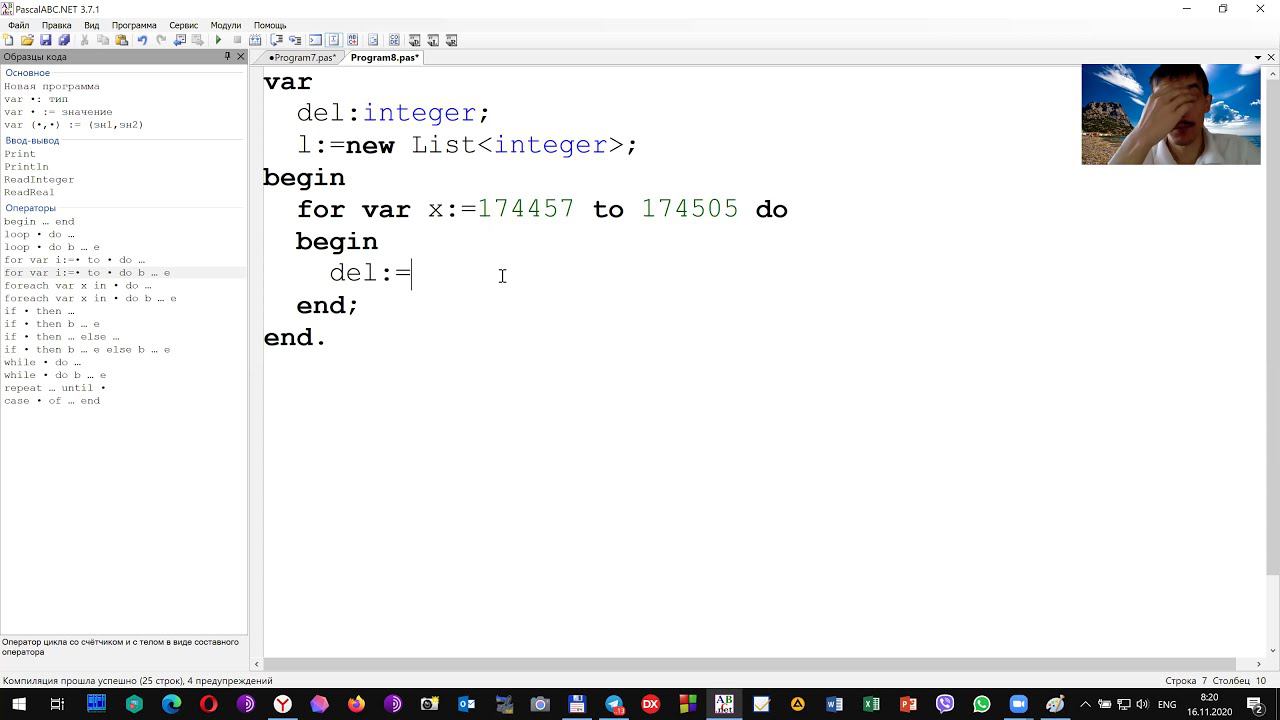The height and width of the screenshot is (720, 1280).
Task: Open the Модули menu
Action: [226, 25]
